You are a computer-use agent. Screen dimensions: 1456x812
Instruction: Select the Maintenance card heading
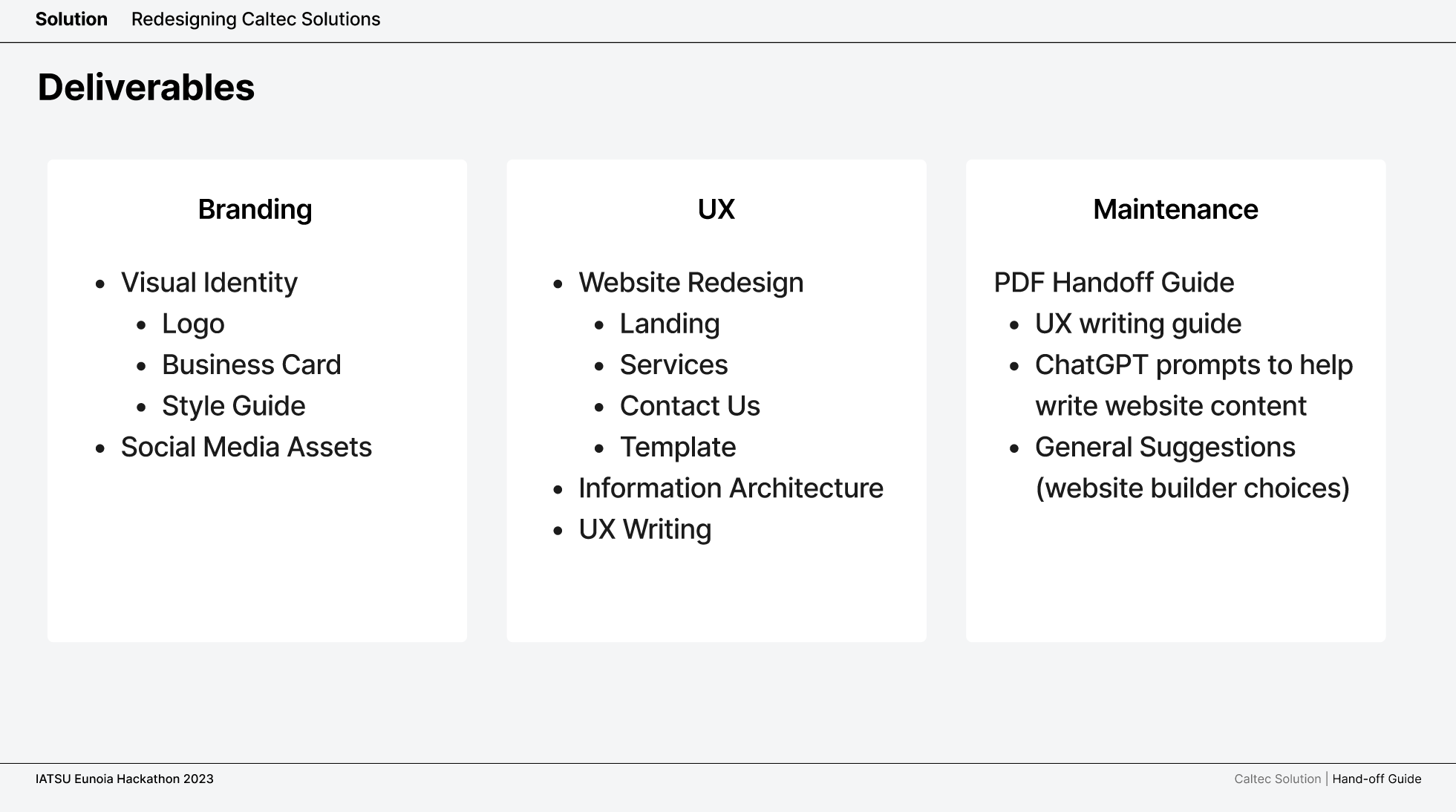pos(1175,209)
